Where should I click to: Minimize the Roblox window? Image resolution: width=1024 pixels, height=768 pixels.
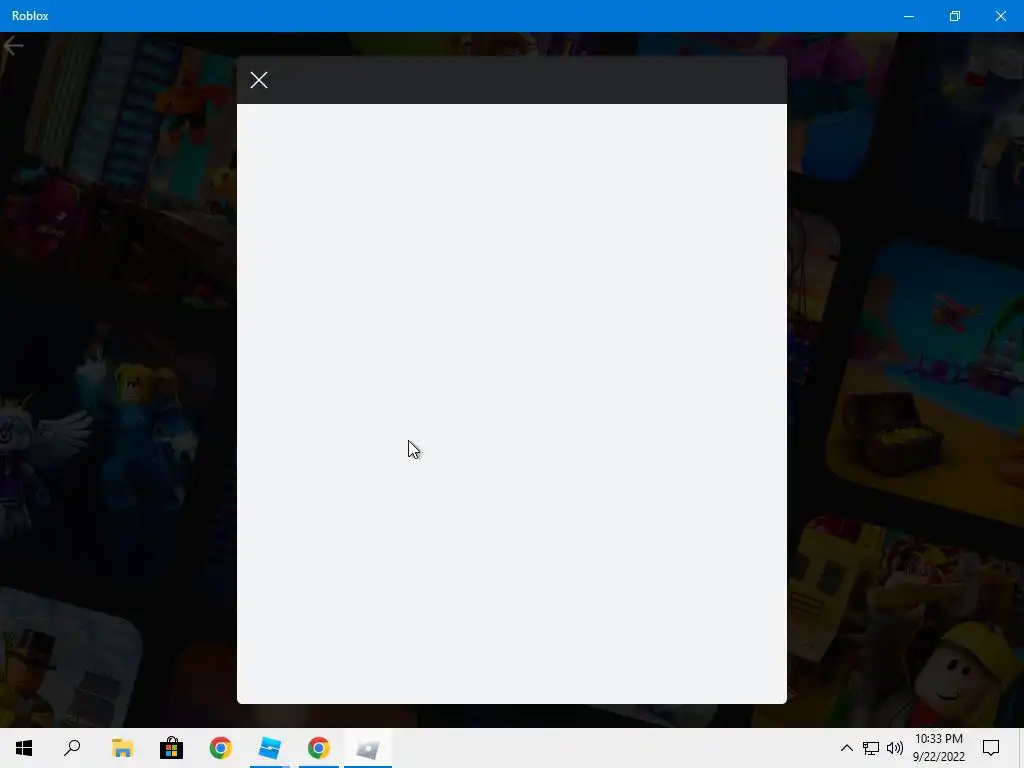pos(908,16)
